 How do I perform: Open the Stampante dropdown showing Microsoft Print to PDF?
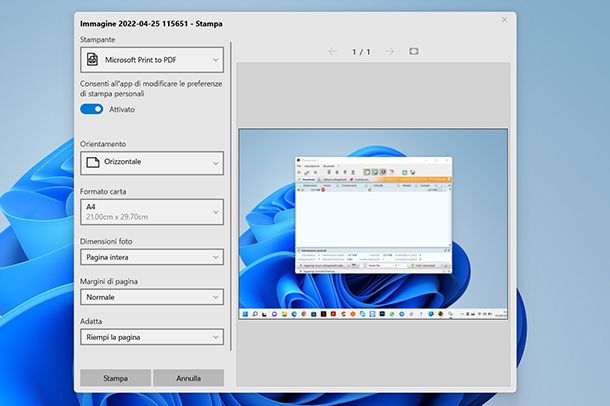[152, 60]
